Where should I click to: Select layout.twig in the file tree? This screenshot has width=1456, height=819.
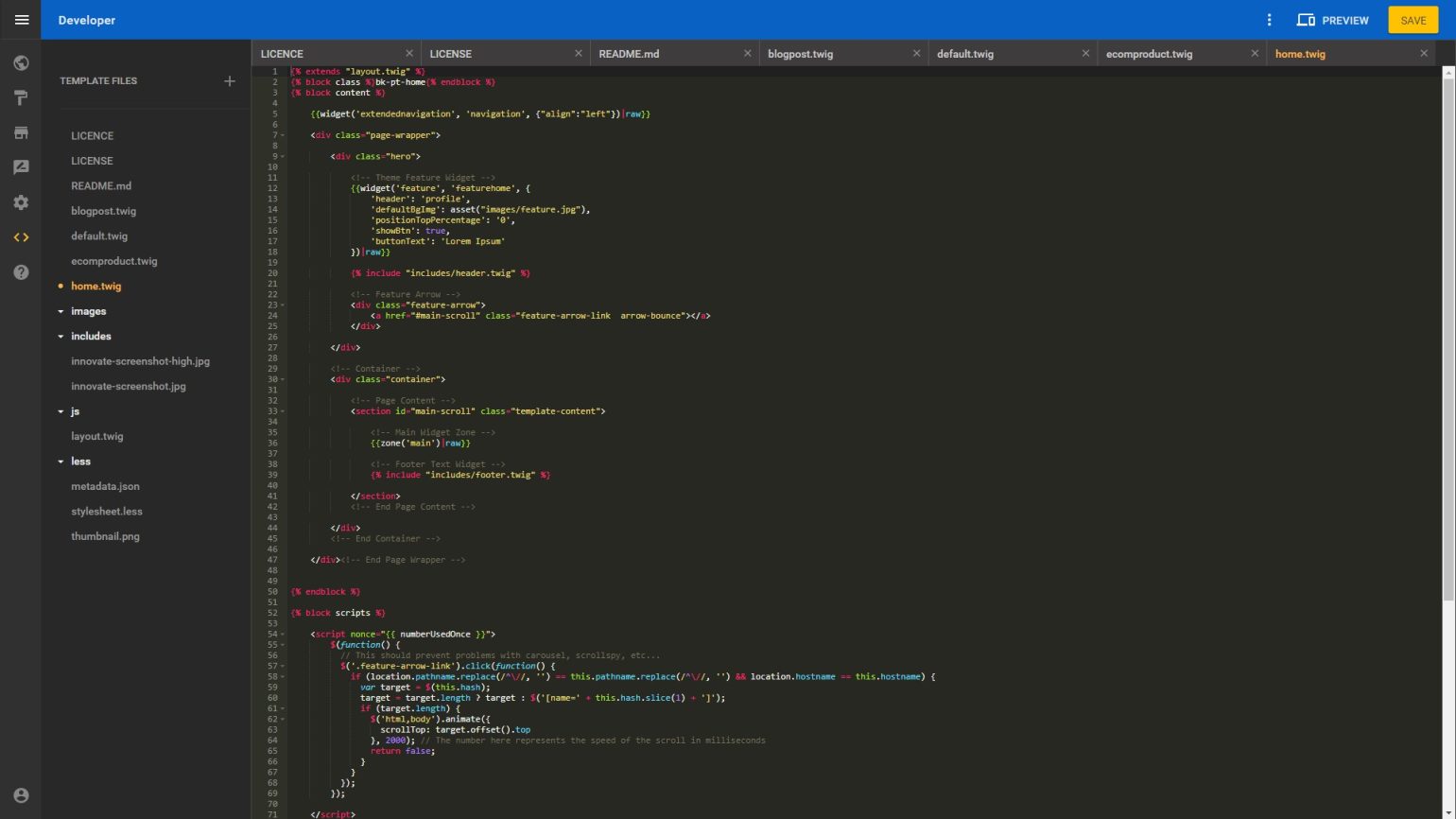[98, 436]
